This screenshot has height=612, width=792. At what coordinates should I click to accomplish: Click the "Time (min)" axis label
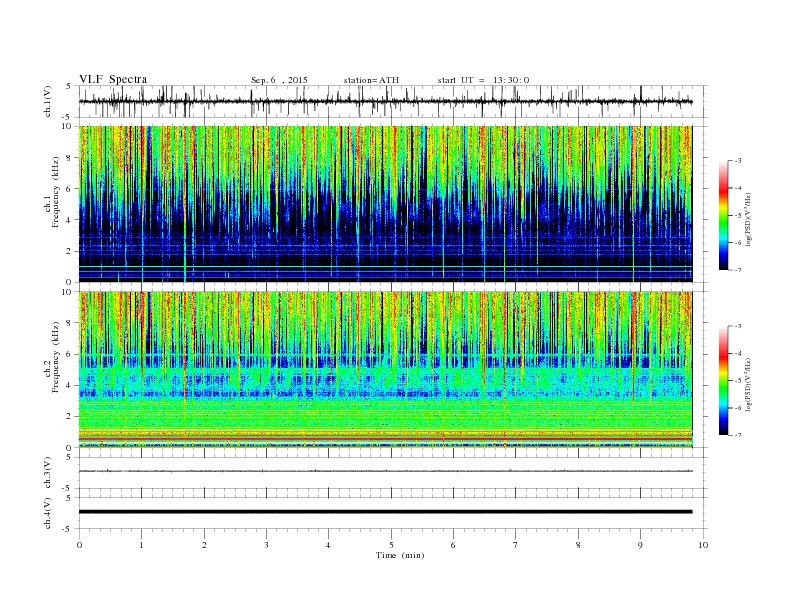(x=400, y=555)
